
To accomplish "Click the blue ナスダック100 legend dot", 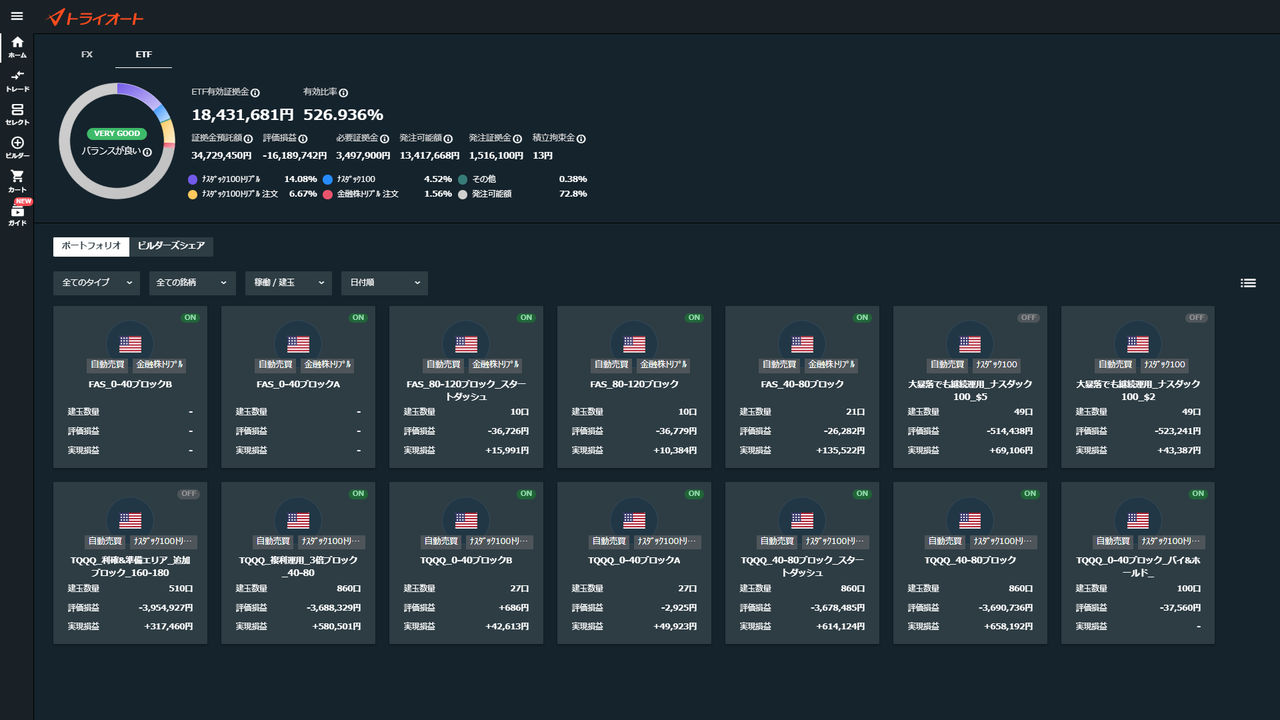I will pyautogui.click(x=328, y=179).
